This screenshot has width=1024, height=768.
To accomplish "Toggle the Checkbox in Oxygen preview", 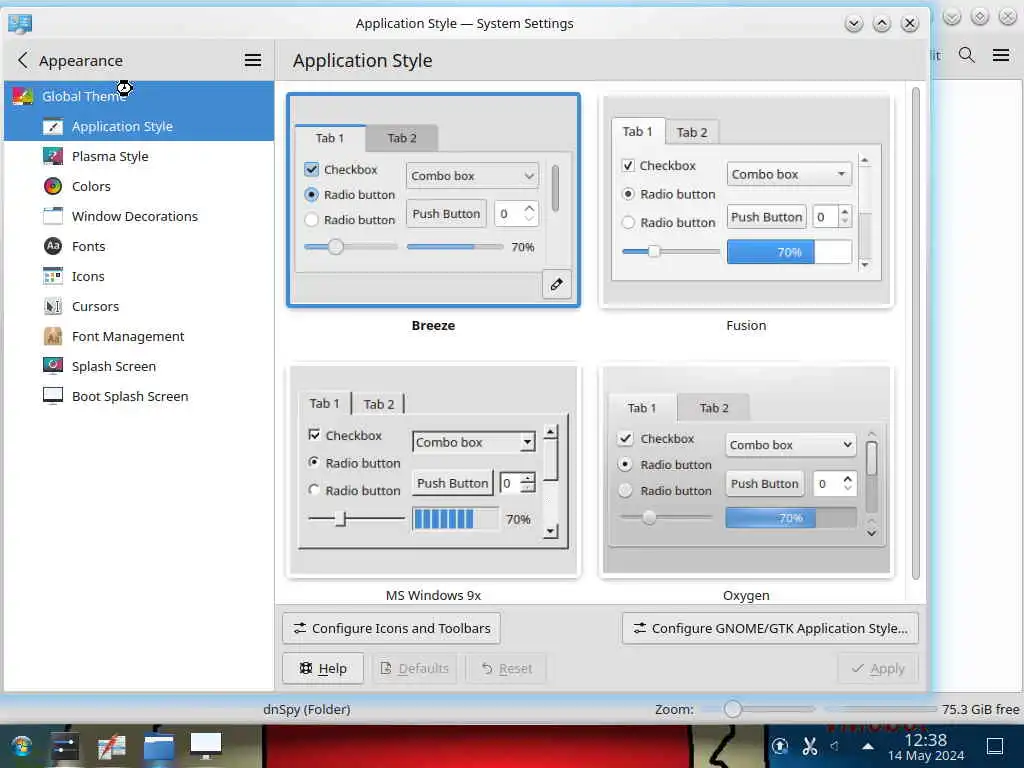I will [625, 438].
